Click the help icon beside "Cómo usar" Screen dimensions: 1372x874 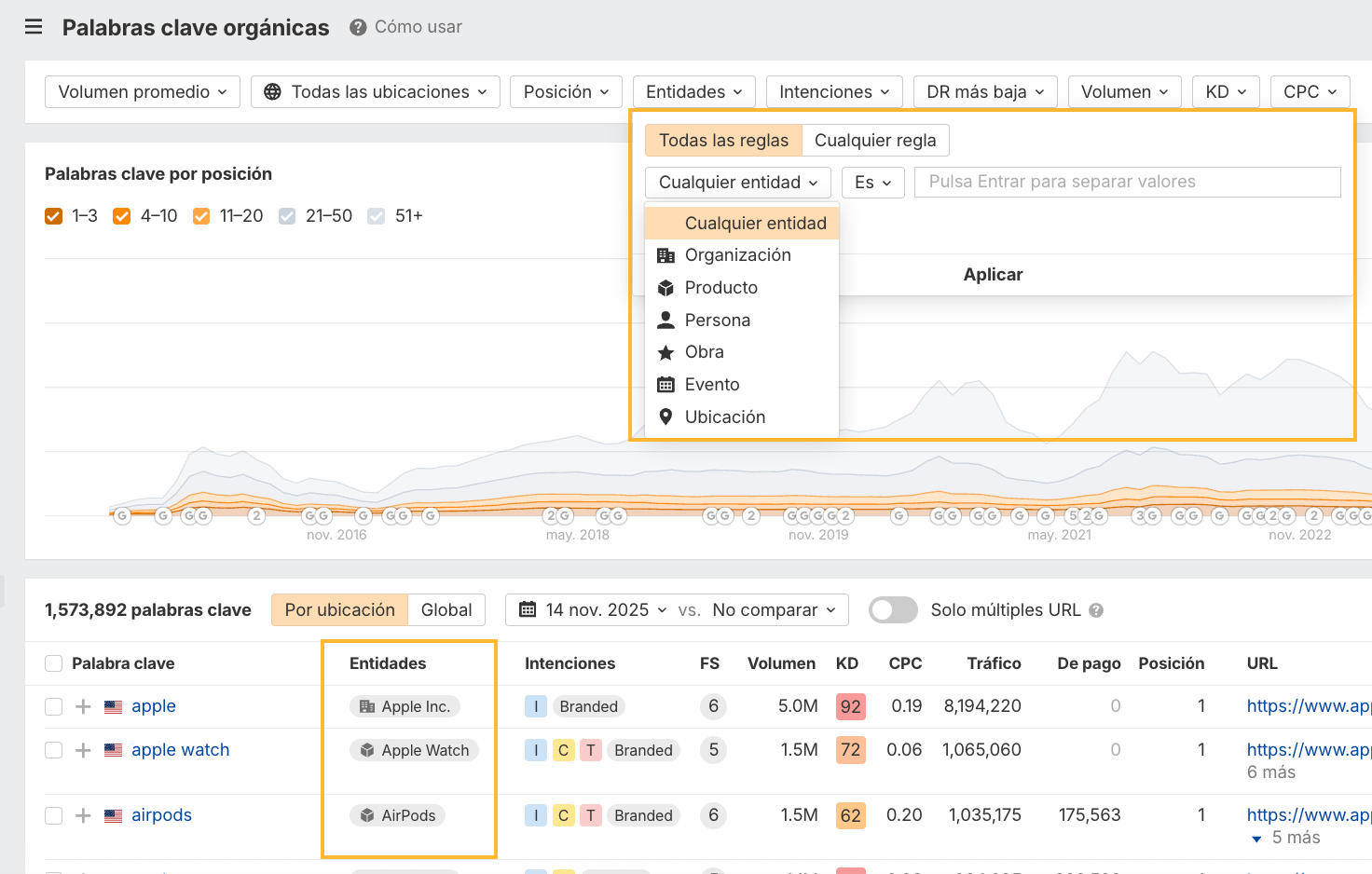(357, 27)
